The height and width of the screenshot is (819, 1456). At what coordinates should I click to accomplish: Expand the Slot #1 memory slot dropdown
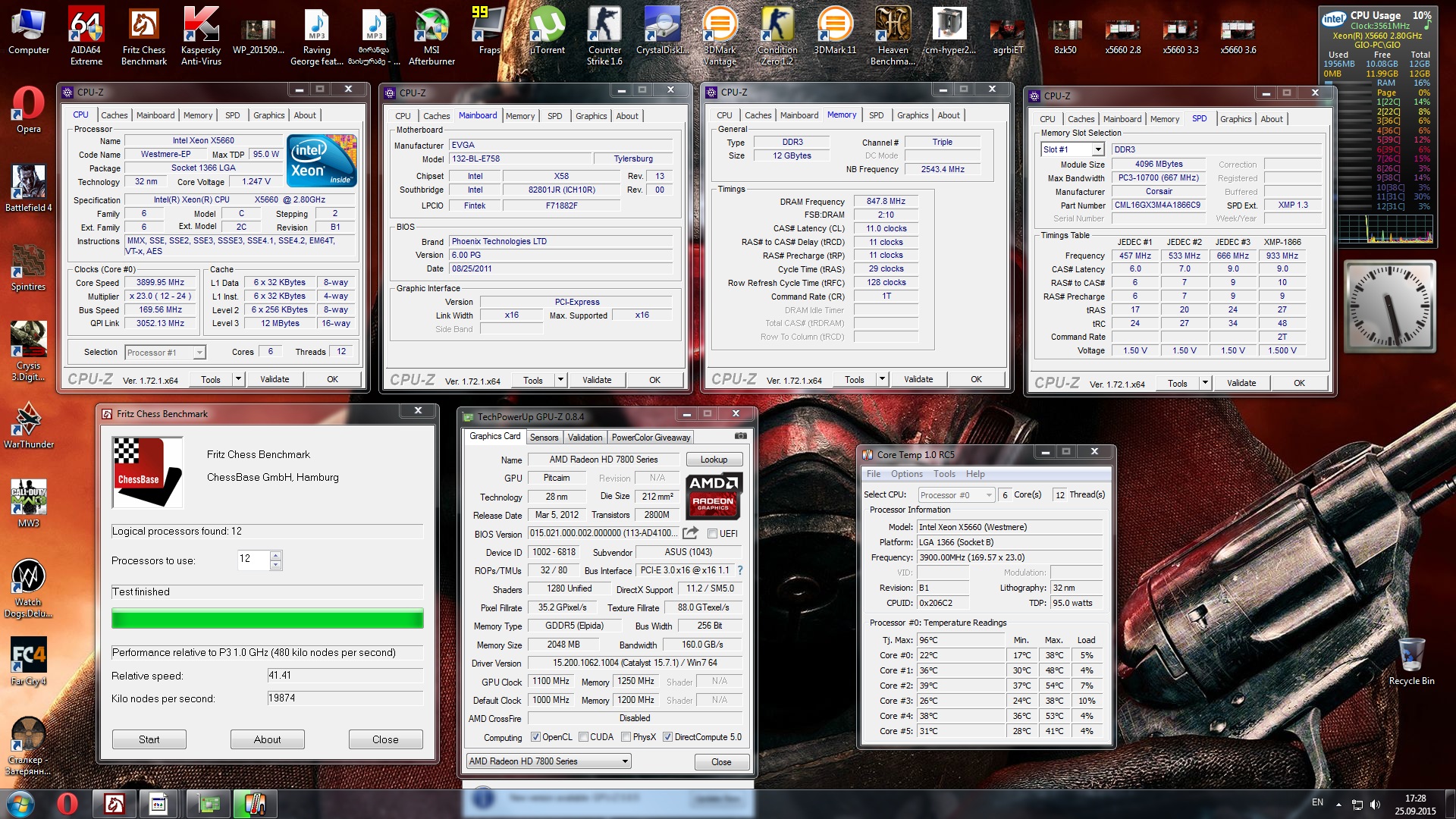click(x=1097, y=149)
